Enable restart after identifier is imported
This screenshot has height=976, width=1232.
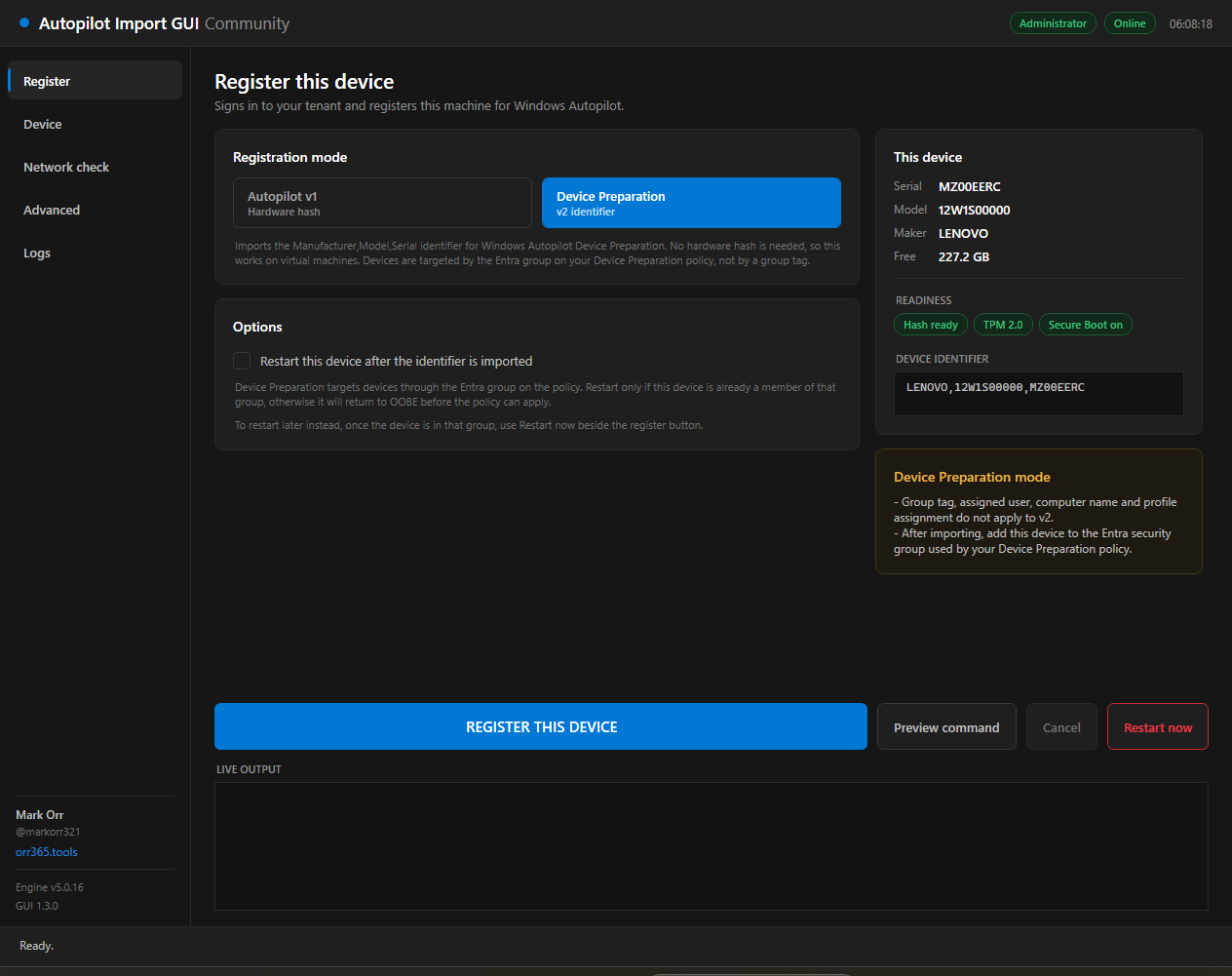pos(242,361)
